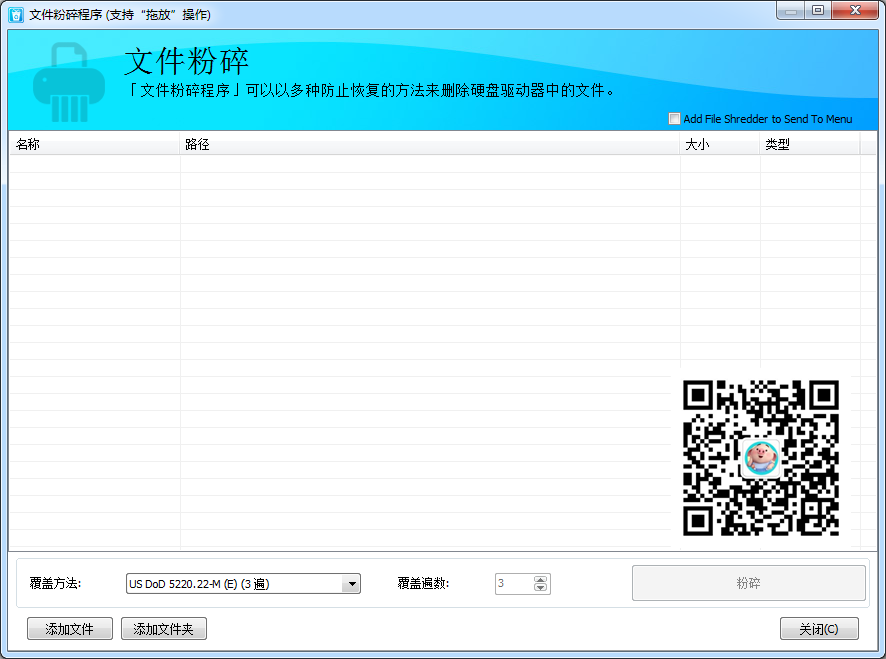Minimize the file shredder window
Image resolution: width=886 pixels, height=659 pixels.
click(x=791, y=11)
